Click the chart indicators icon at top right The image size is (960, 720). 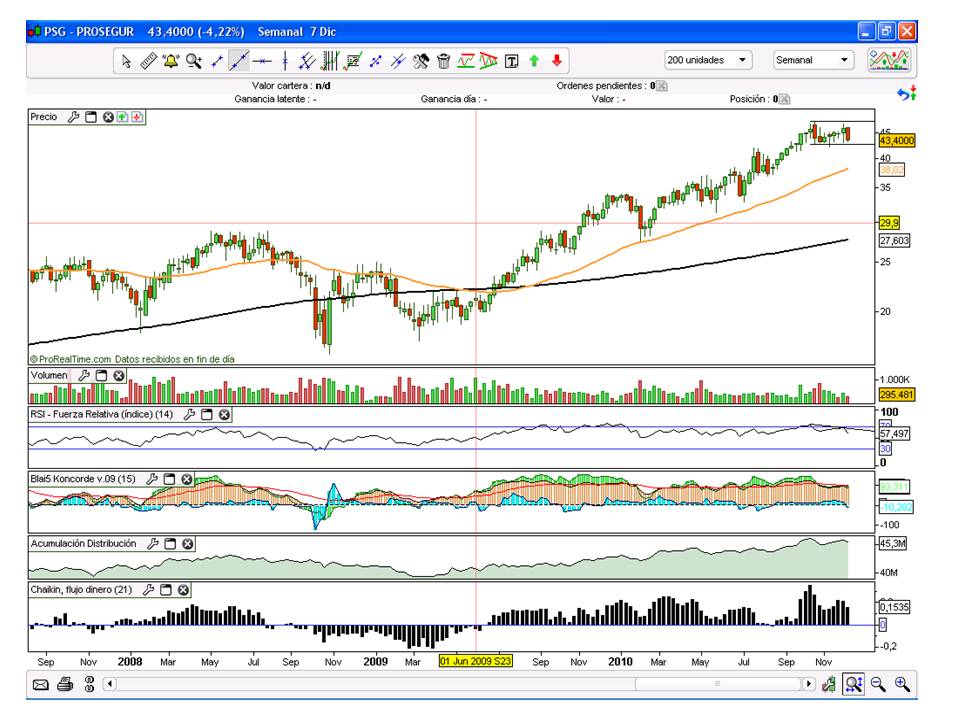pos(889,60)
